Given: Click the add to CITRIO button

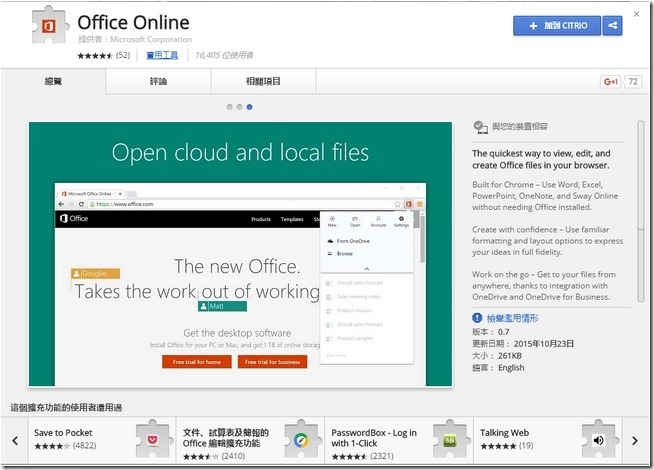Looking at the screenshot, I should click(557, 26).
